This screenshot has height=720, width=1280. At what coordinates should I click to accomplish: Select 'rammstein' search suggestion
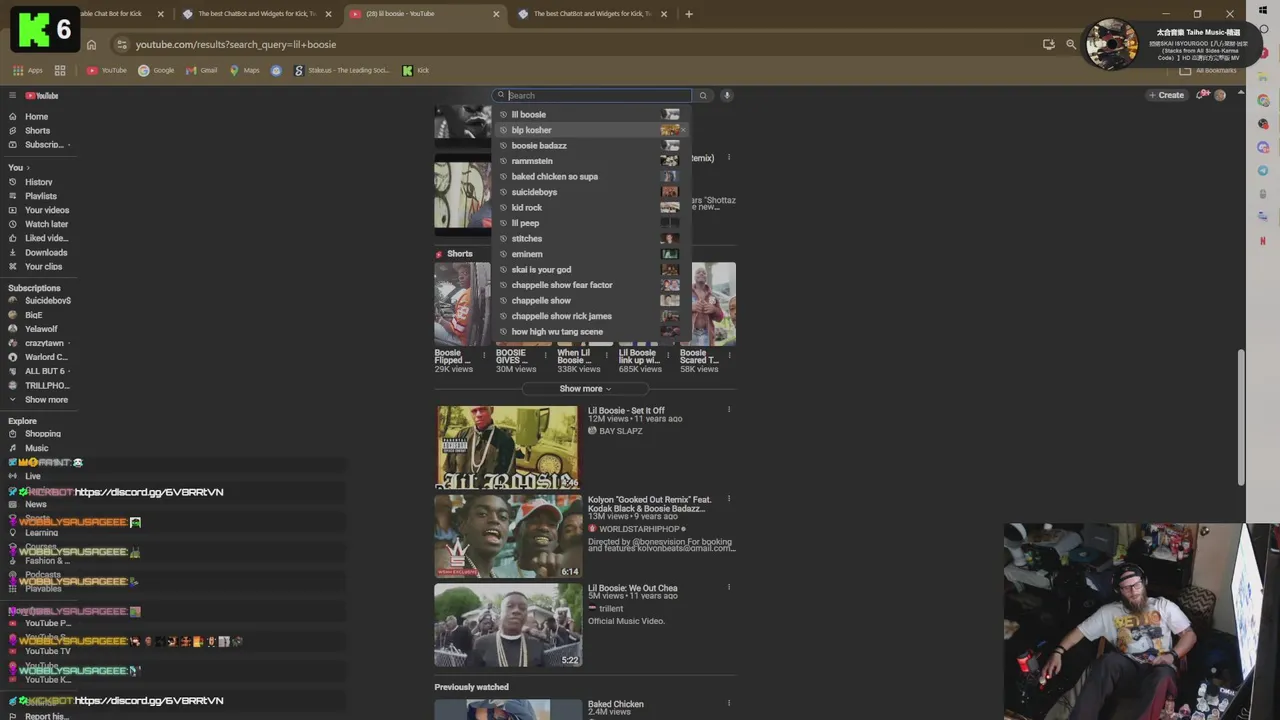pyautogui.click(x=590, y=161)
